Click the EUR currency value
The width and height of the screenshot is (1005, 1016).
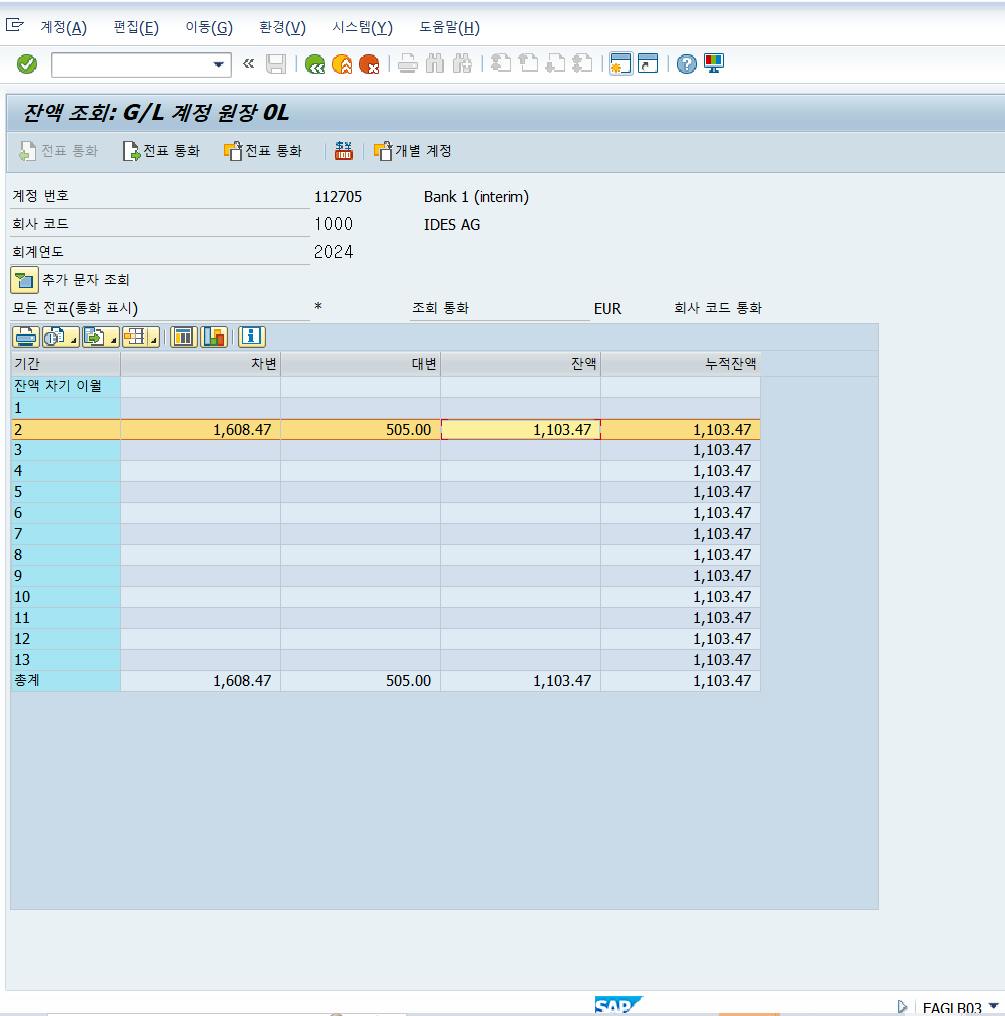pos(607,309)
